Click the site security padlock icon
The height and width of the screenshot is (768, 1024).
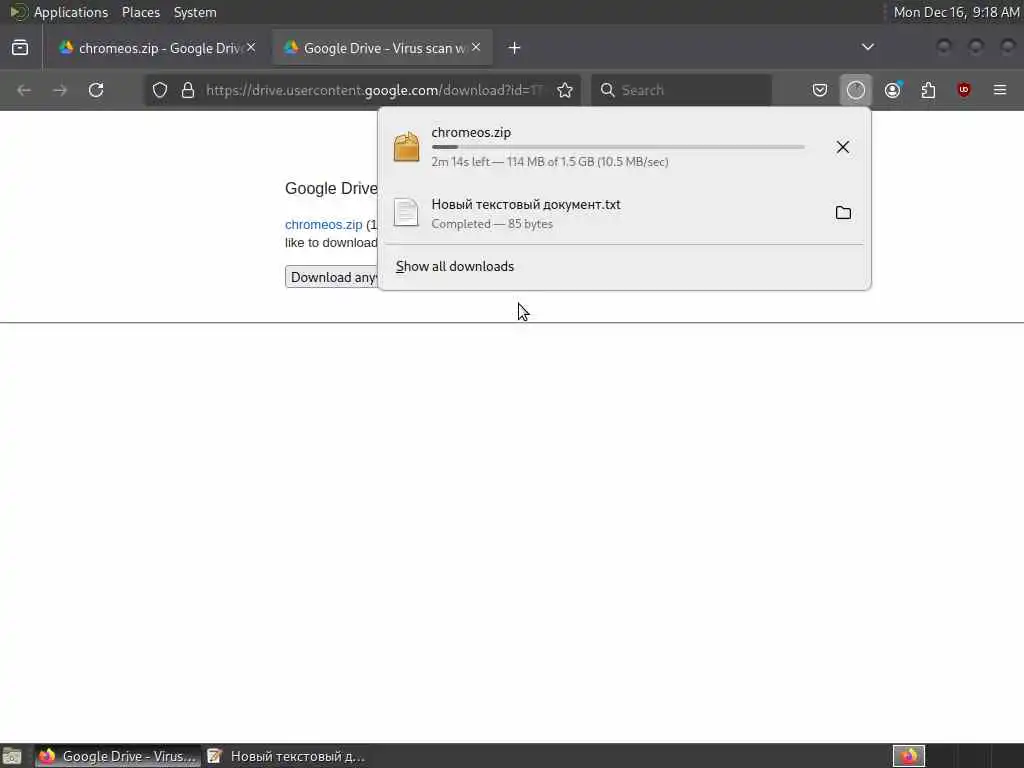tap(188, 90)
